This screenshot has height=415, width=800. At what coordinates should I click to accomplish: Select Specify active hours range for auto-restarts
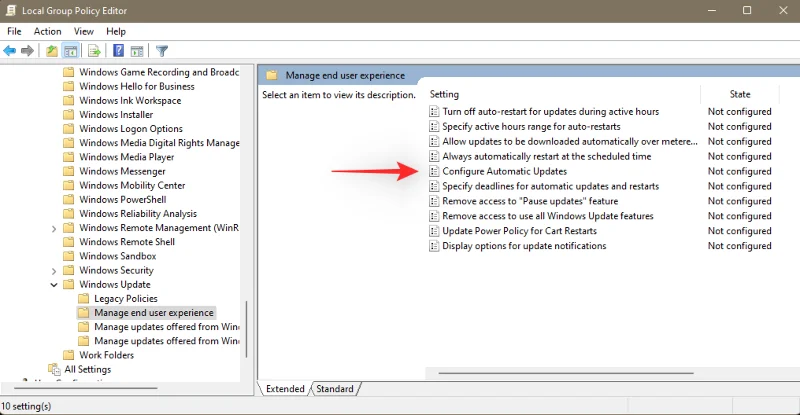click(531, 127)
